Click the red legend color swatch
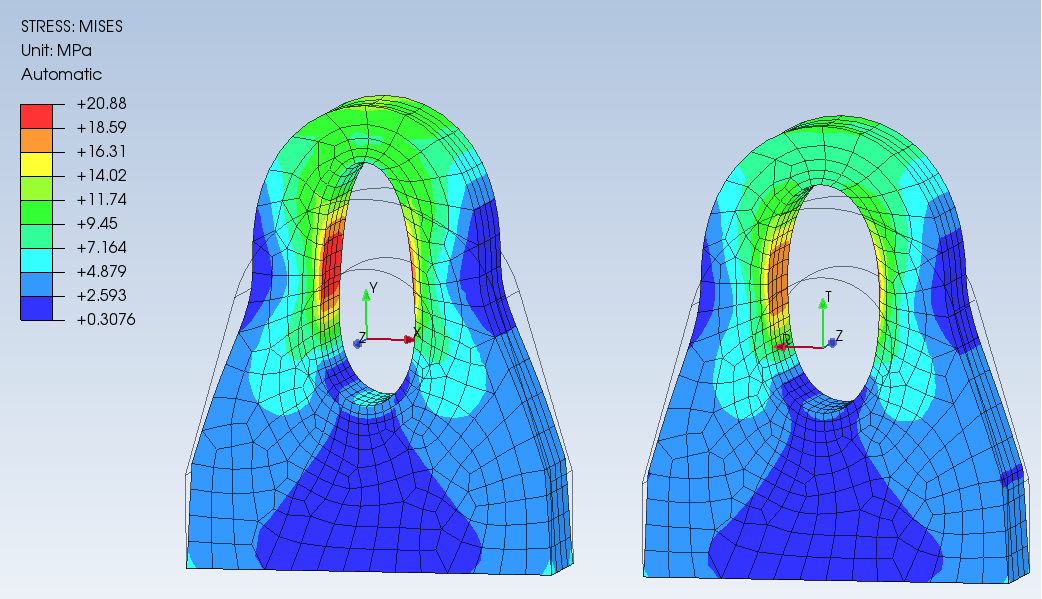The height and width of the screenshot is (599, 1042). (x=37, y=116)
